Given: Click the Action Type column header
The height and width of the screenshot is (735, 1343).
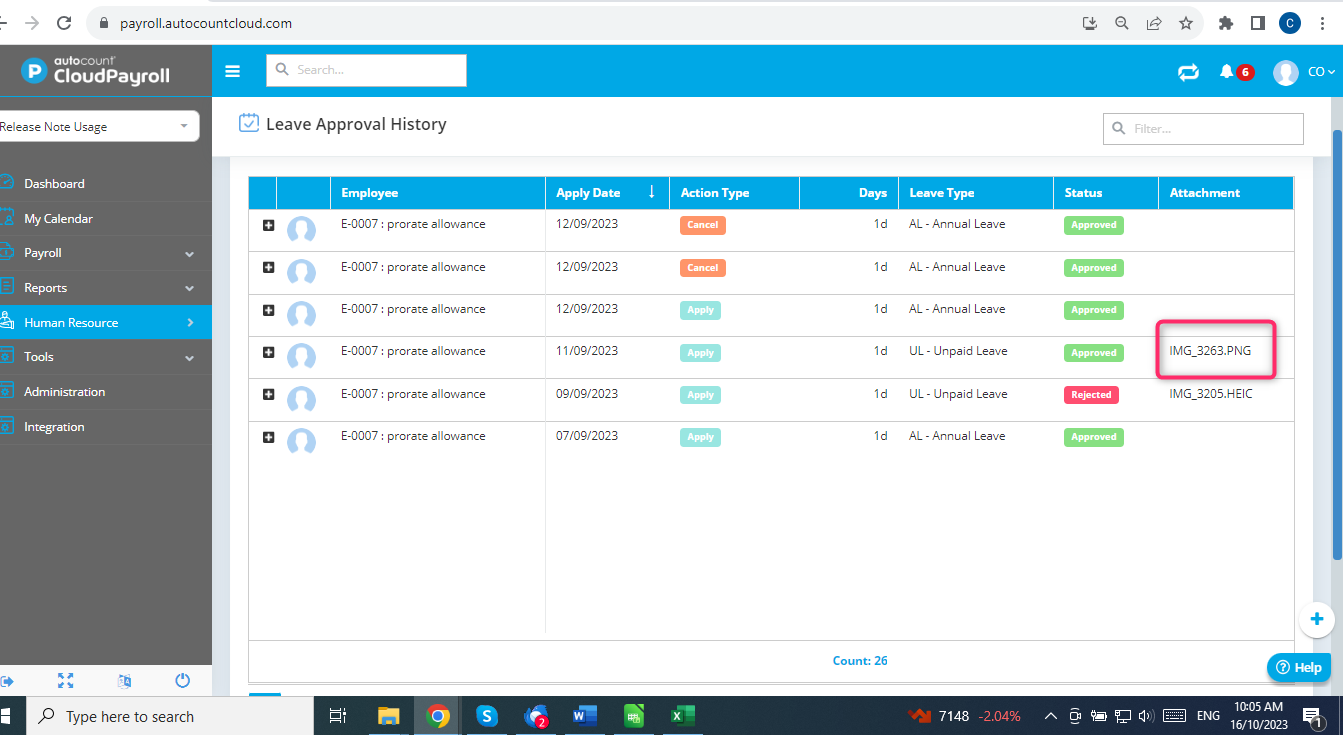Looking at the screenshot, I should point(734,193).
